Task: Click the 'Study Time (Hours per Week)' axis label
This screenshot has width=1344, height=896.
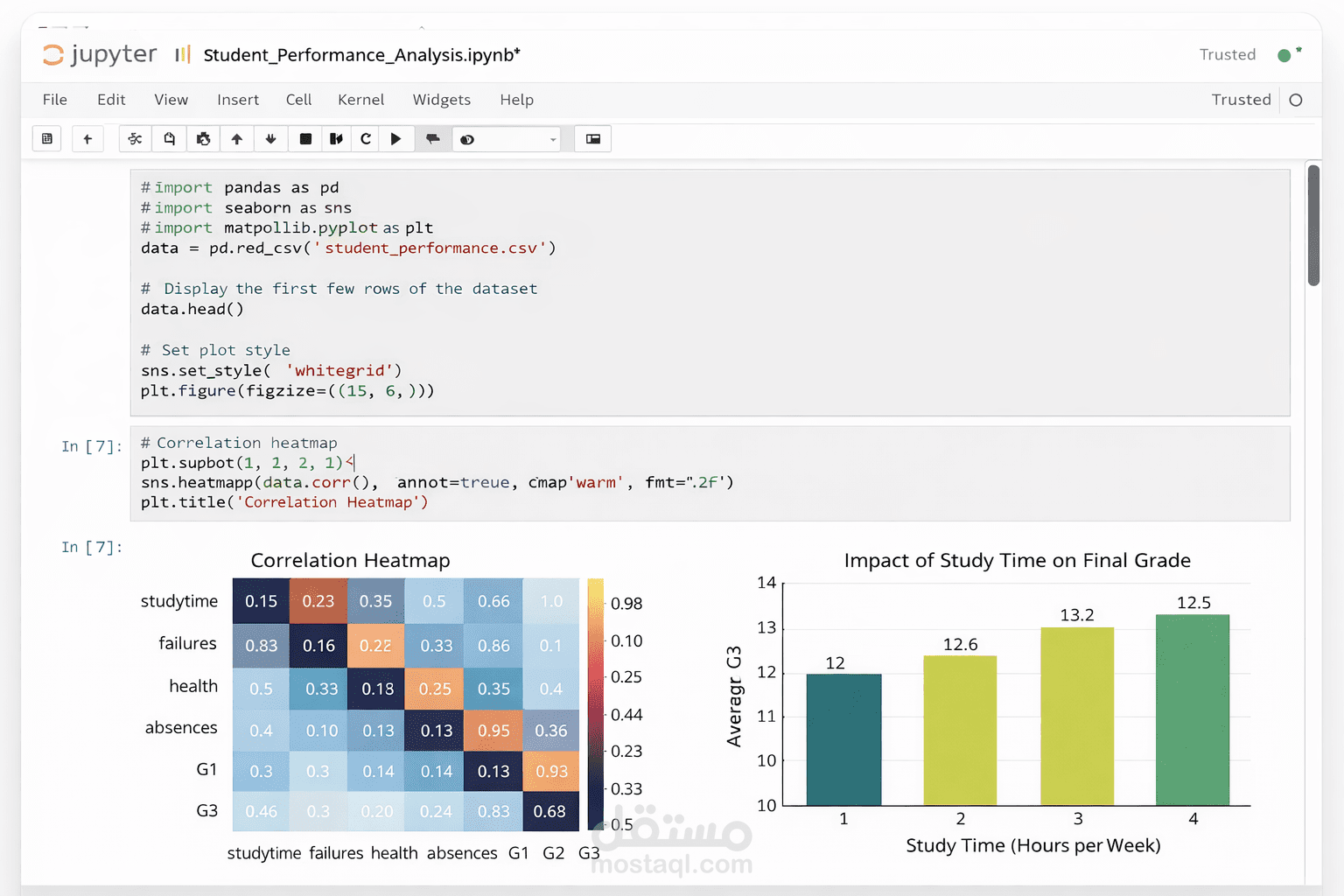Action: pyautogui.click(x=1033, y=845)
